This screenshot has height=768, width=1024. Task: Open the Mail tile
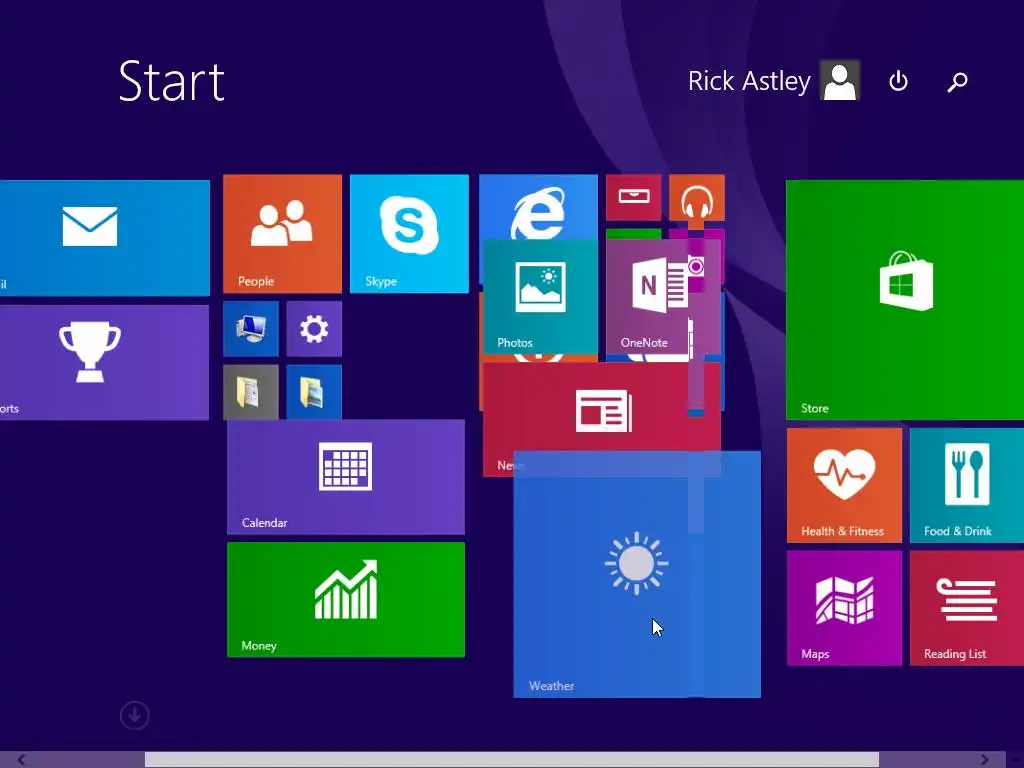pyautogui.click(x=104, y=238)
